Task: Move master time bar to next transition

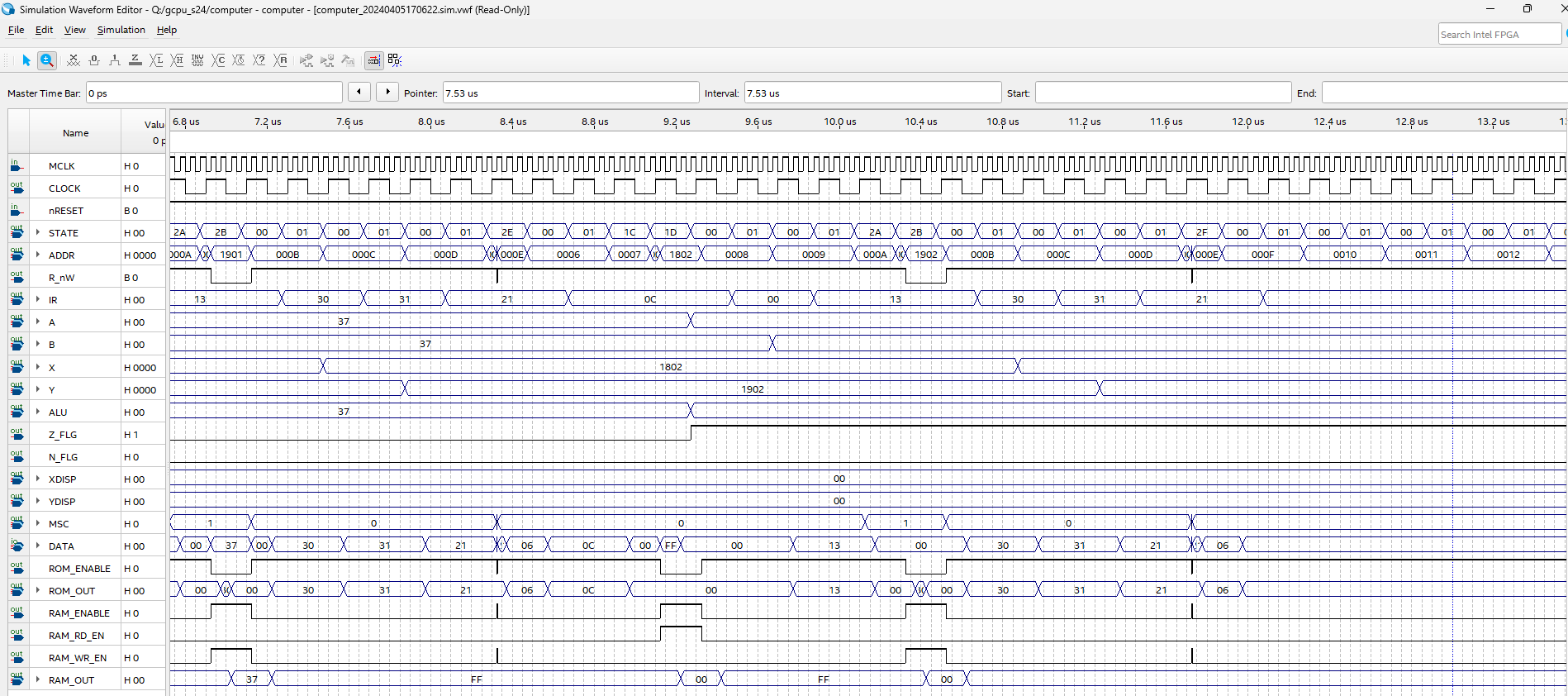Action: [387, 92]
